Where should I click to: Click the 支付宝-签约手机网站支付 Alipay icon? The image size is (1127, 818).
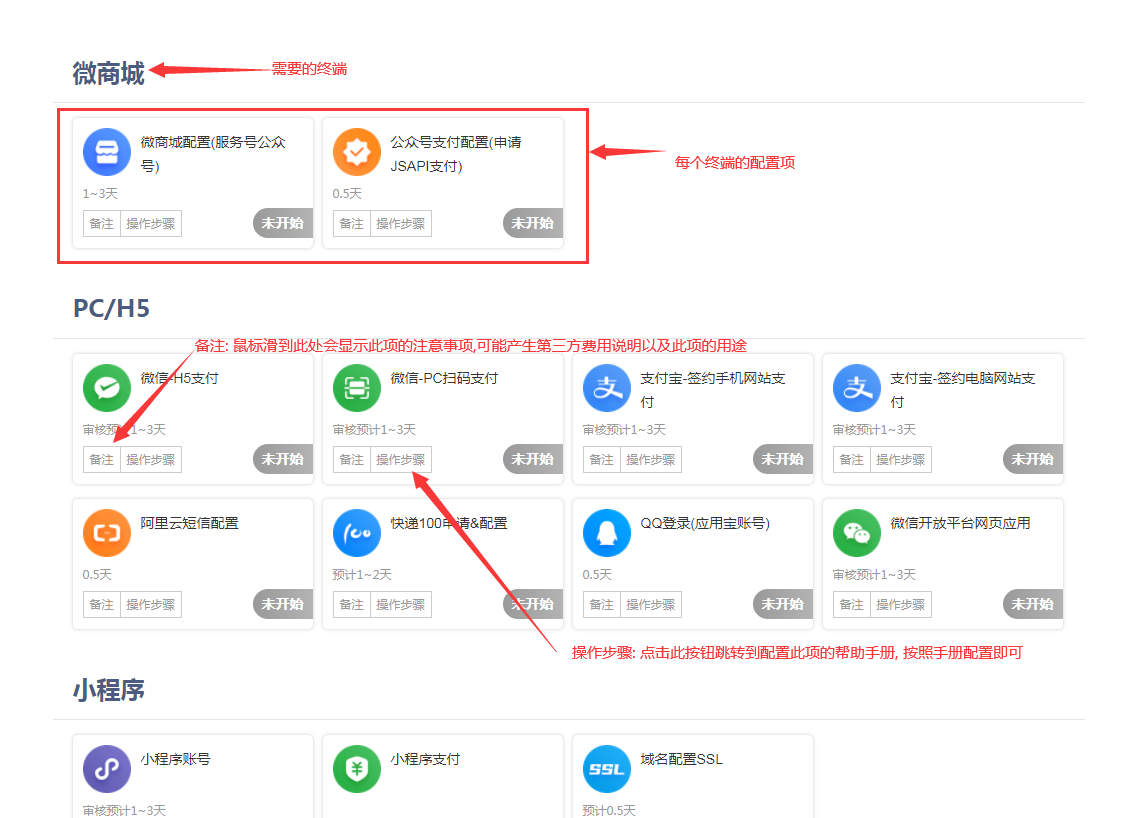tap(607, 388)
